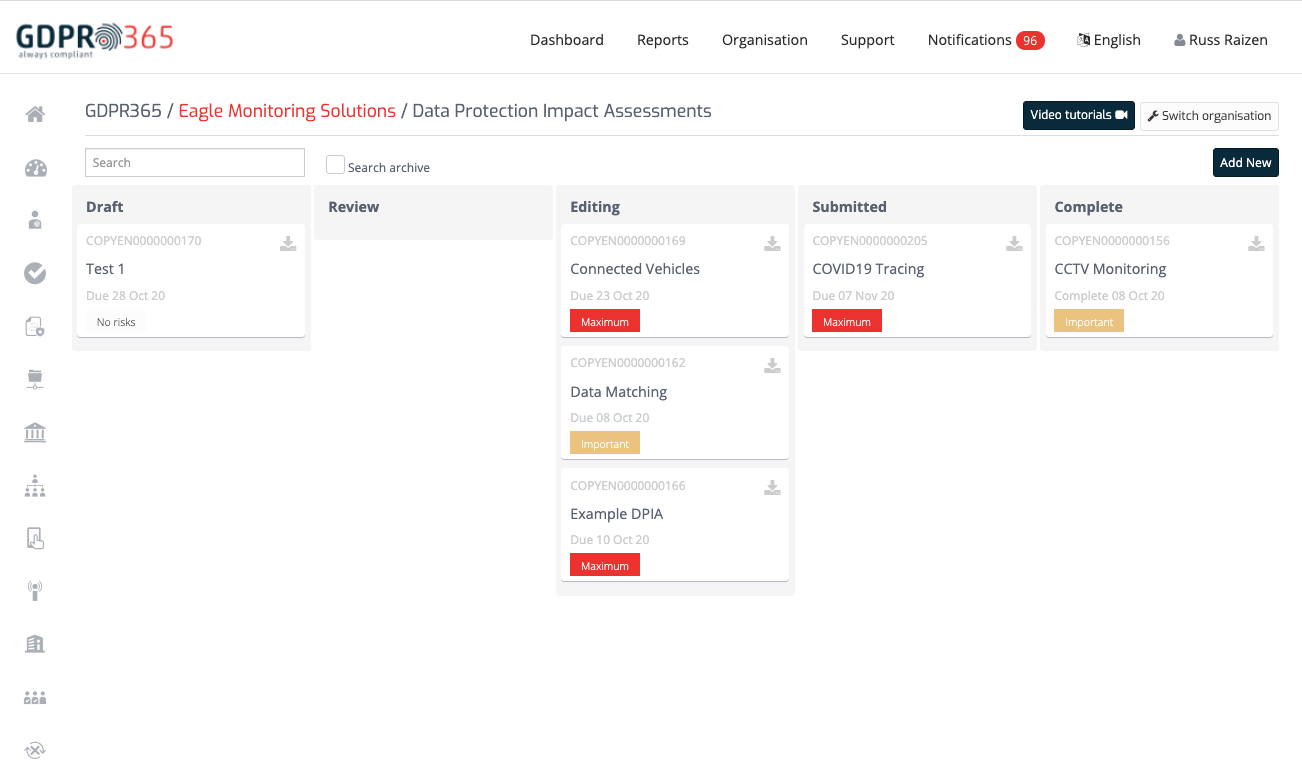Open the gauge dashboard sidebar icon
The width and height of the screenshot is (1302, 783).
[35, 167]
